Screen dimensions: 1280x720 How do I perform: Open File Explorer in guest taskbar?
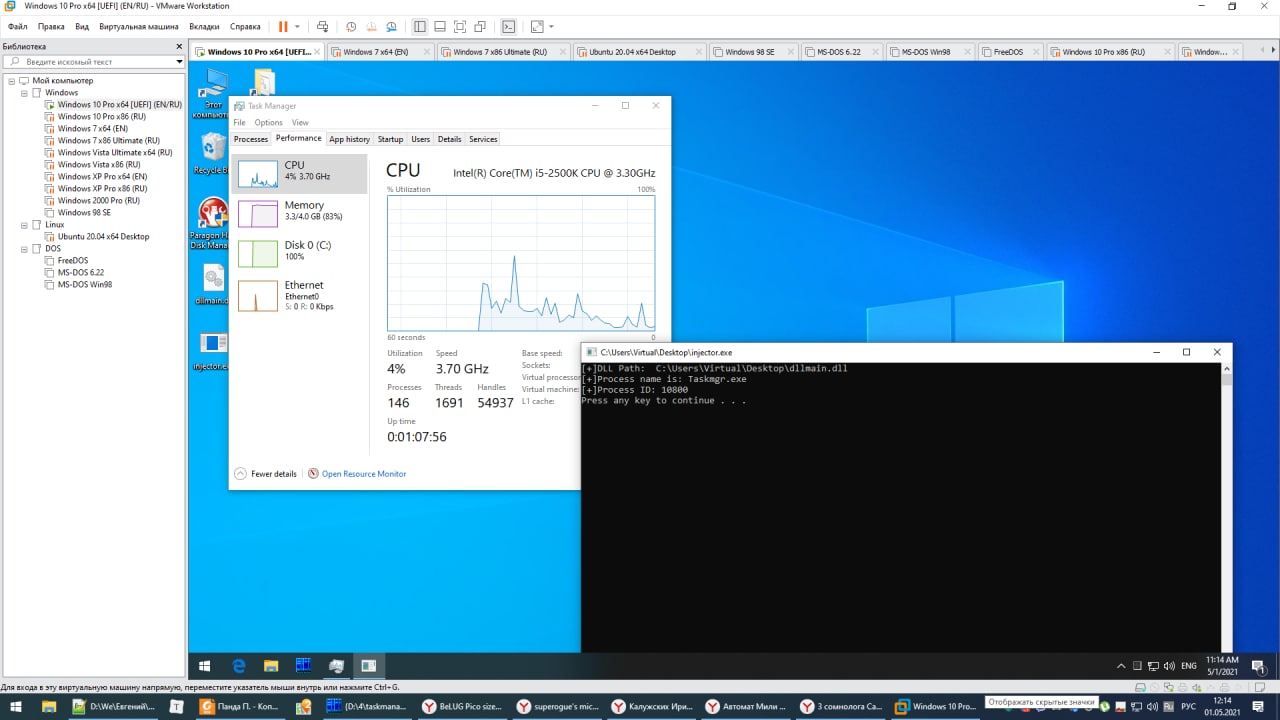pos(271,665)
